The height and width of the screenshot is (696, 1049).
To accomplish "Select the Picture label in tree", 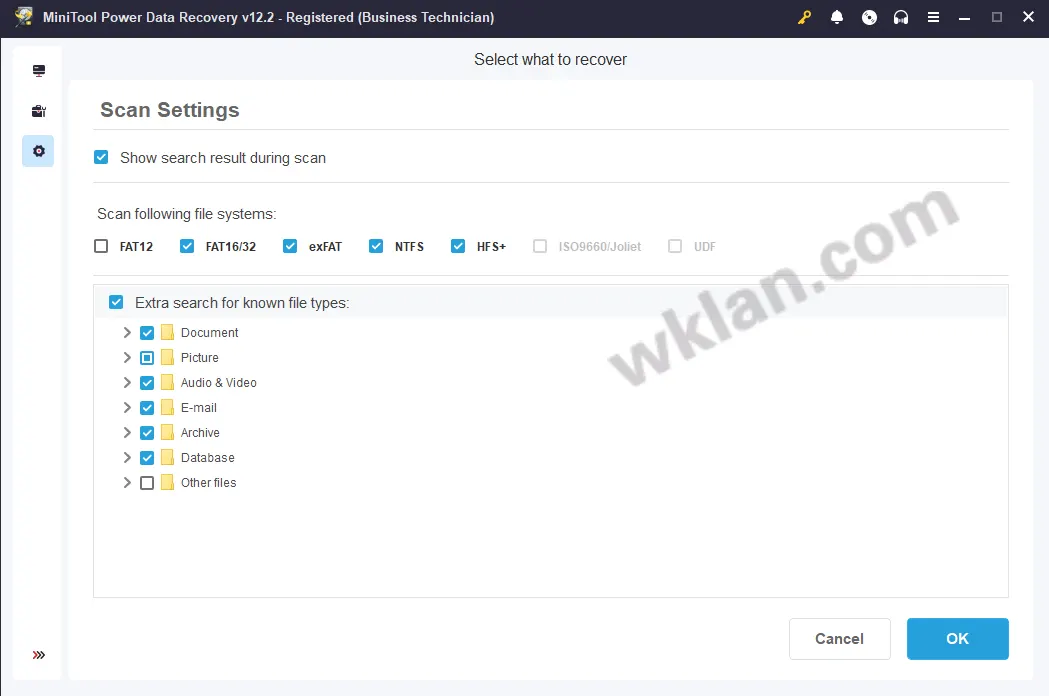I will 199,357.
